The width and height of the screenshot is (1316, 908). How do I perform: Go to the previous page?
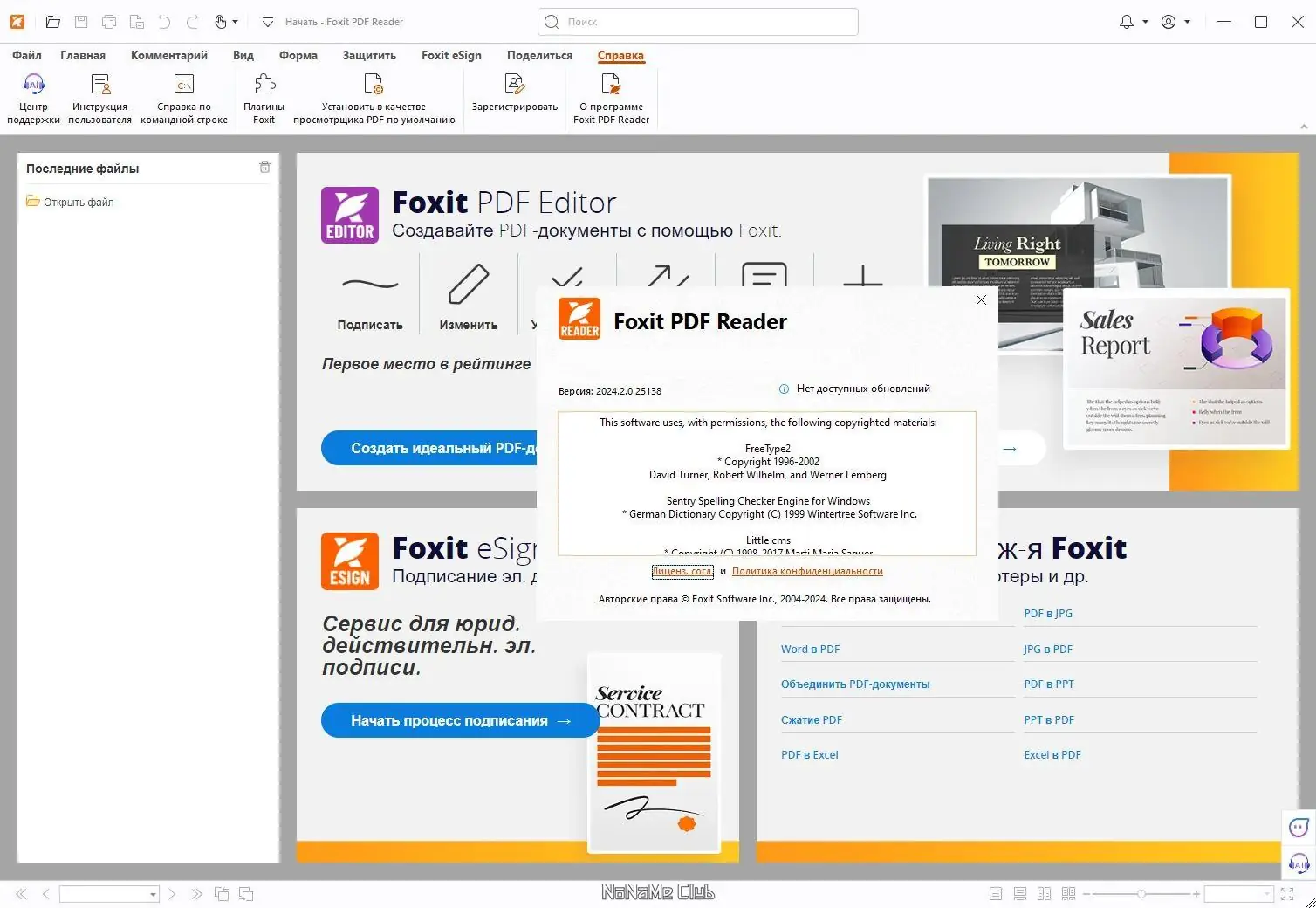pyautogui.click(x=45, y=894)
